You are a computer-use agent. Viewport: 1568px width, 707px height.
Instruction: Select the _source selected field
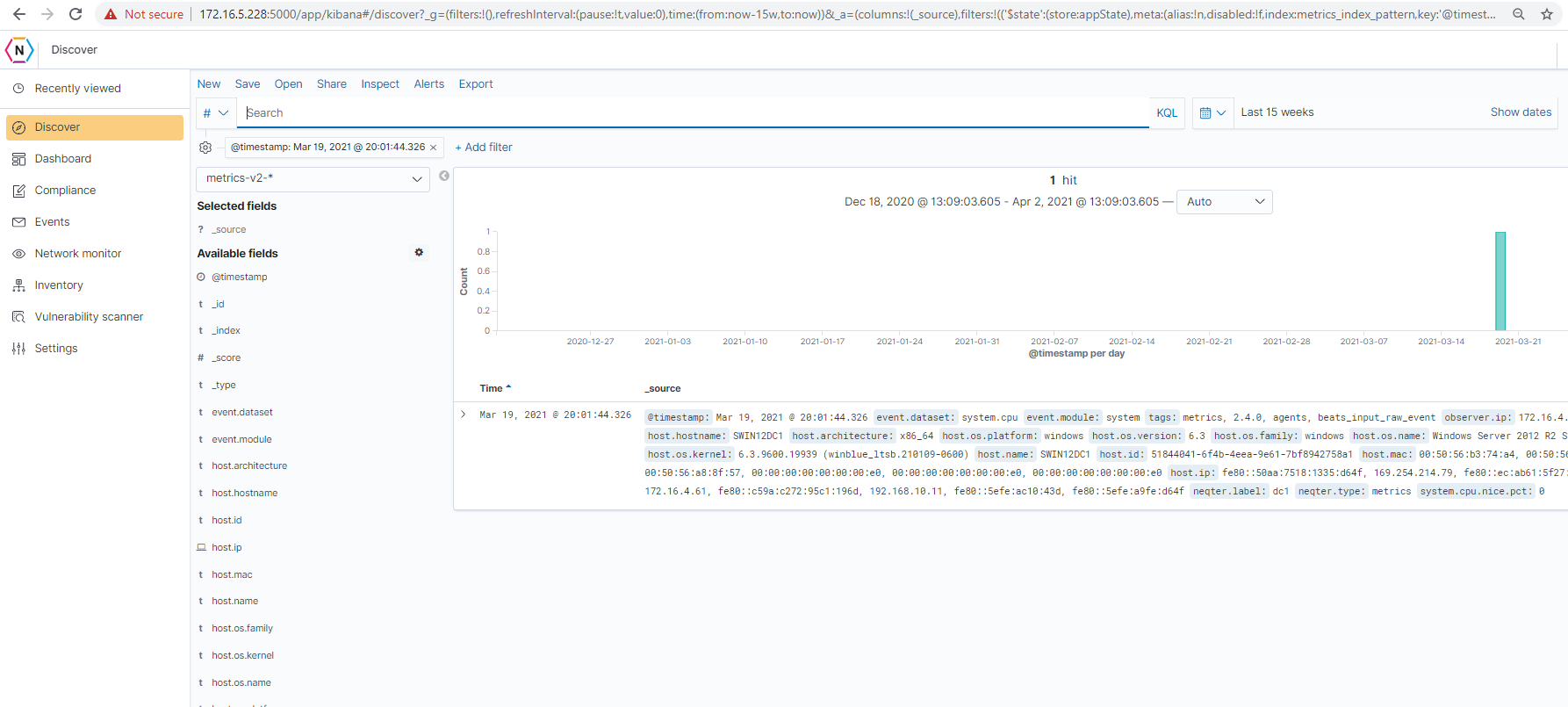click(x=228, y=230)
